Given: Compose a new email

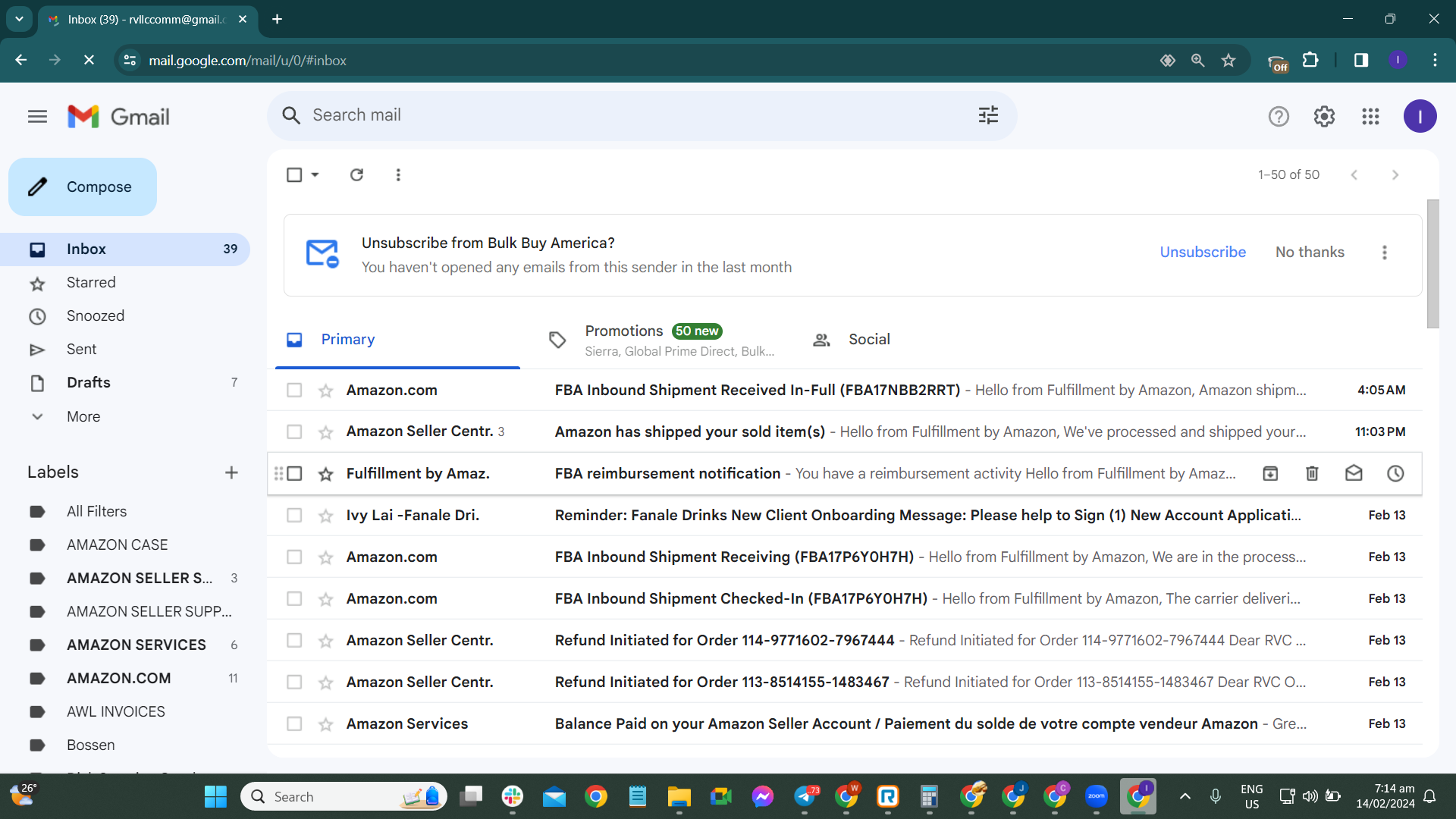Looking at the screenshot, I should pyautogui.click(x=83, y=187).
